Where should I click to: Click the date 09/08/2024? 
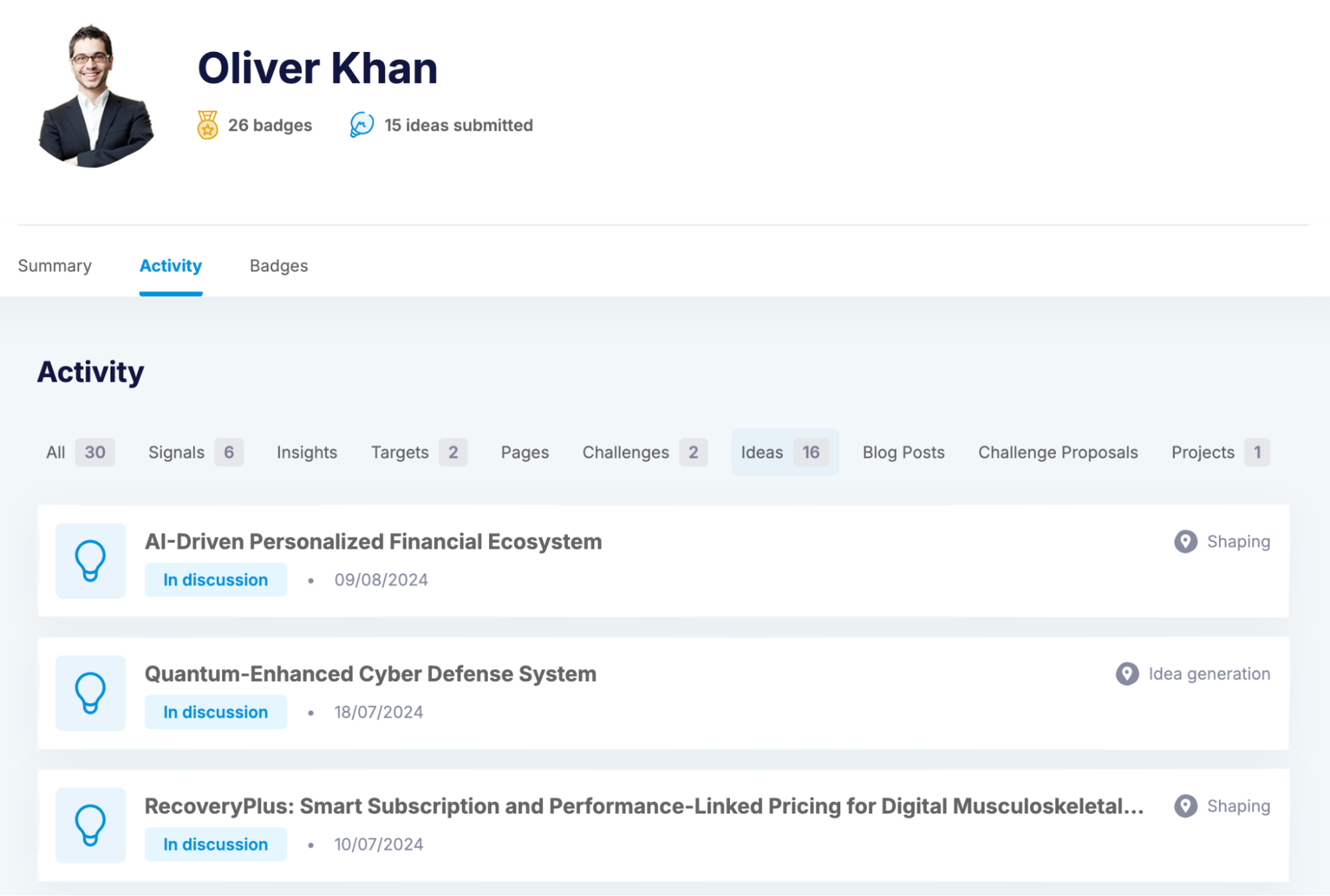click(381, 580)
